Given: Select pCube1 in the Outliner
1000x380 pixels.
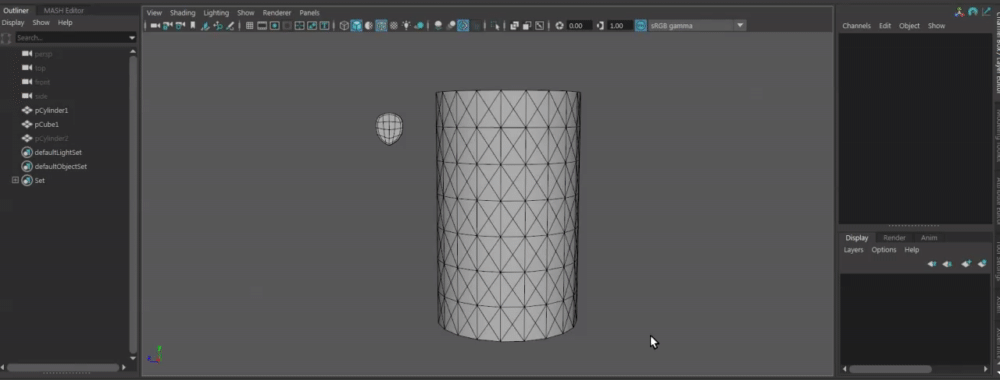Looking at the screenshot, I should click(x=47, y=124).
